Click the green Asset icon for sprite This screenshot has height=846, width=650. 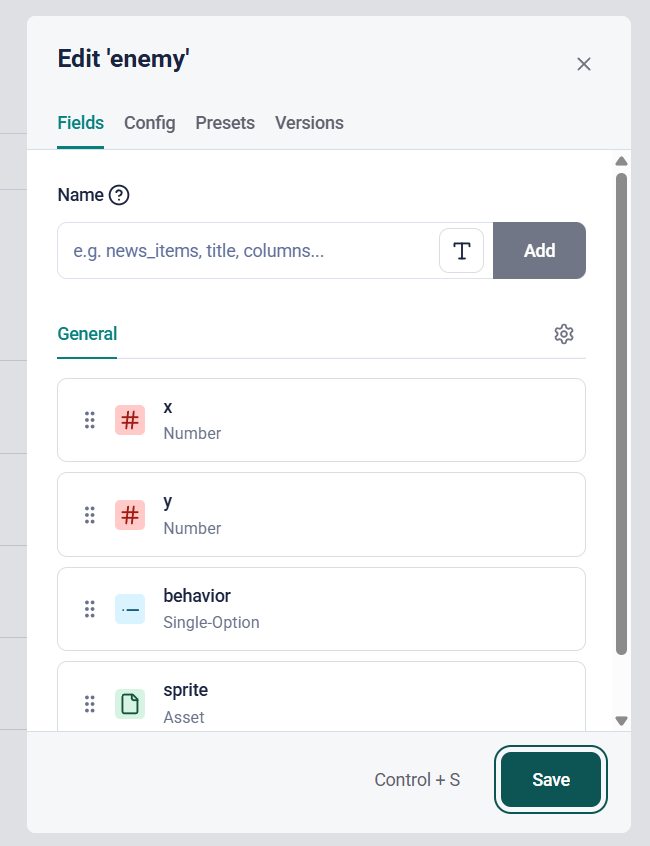click(x=130, y=703)
